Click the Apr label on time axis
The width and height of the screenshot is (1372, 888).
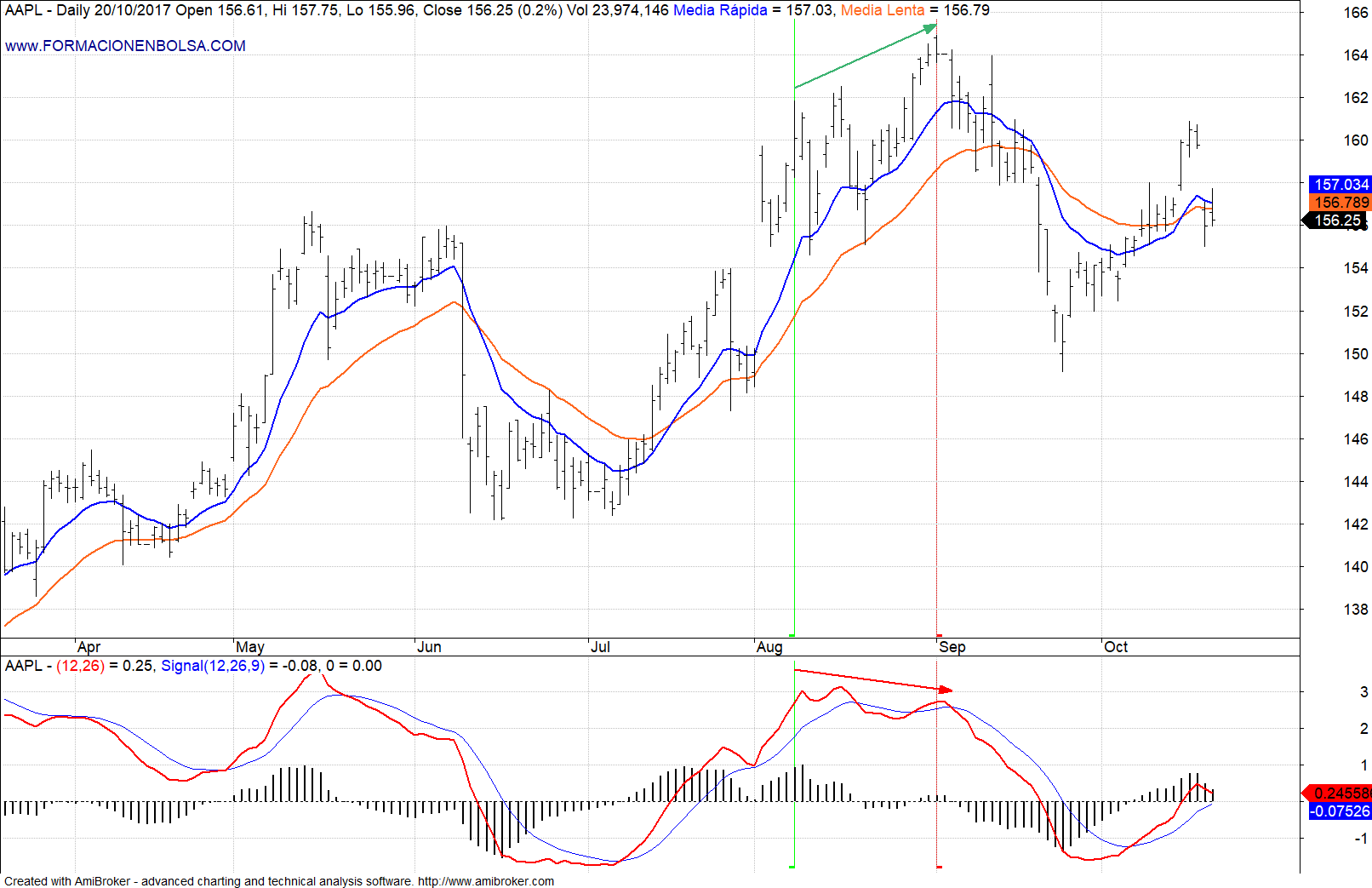(89, 647)
